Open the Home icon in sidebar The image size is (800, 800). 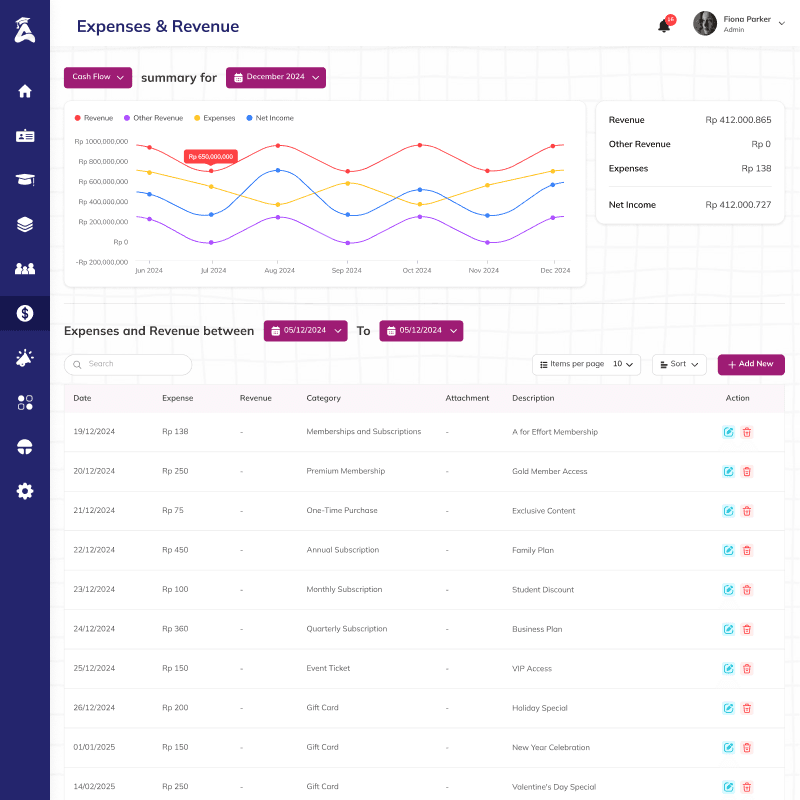tap(24, 91)
